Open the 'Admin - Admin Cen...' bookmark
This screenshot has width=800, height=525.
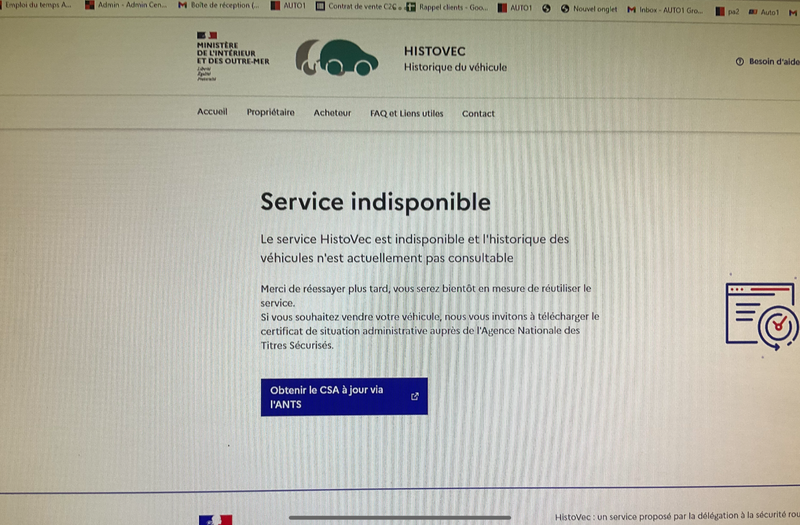click(126, 5)
